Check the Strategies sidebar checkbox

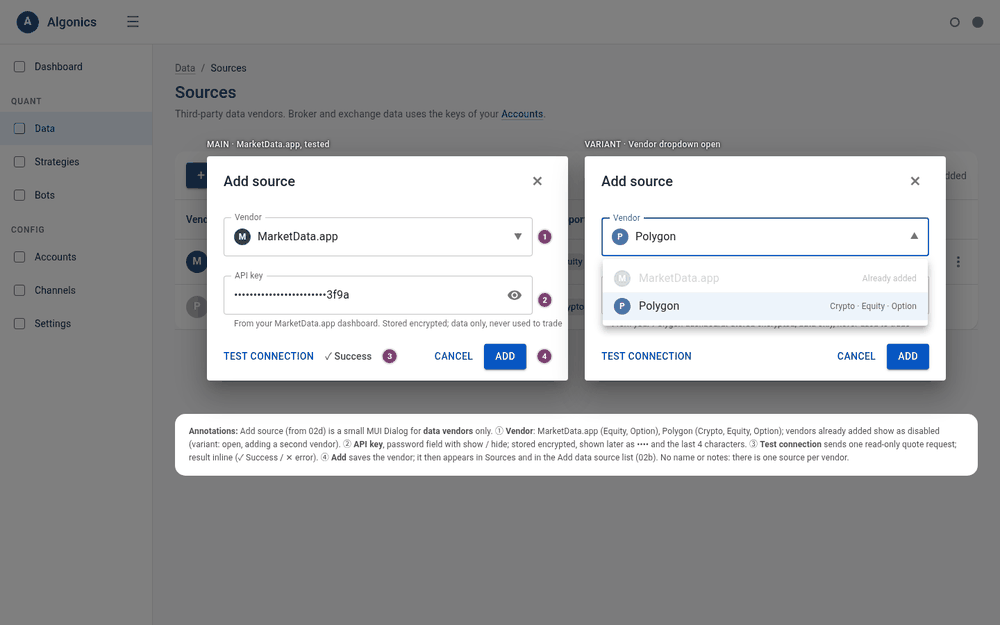tap(20, 161)
